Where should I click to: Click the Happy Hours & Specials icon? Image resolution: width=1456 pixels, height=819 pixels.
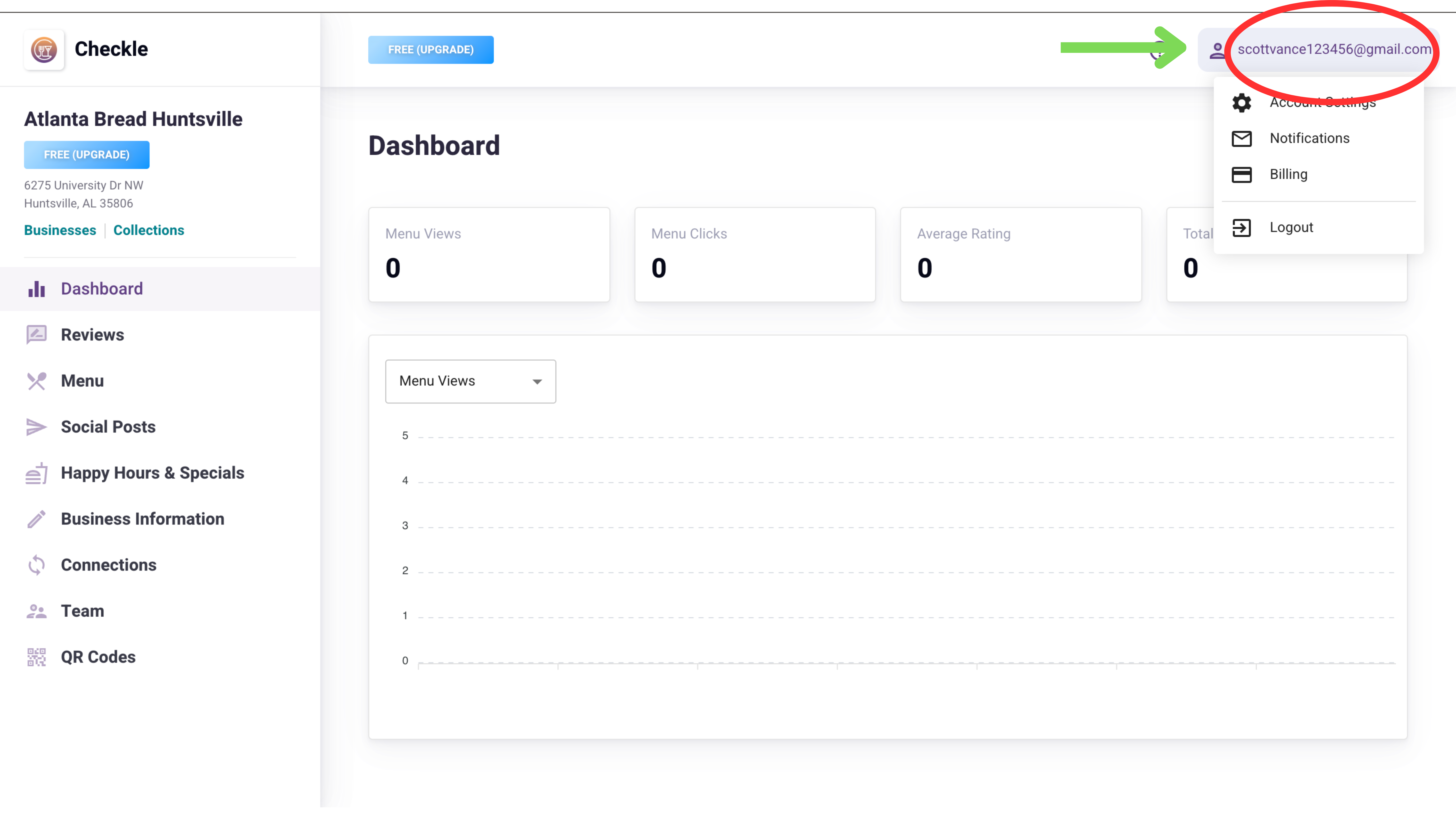click(x=37, y=473)
